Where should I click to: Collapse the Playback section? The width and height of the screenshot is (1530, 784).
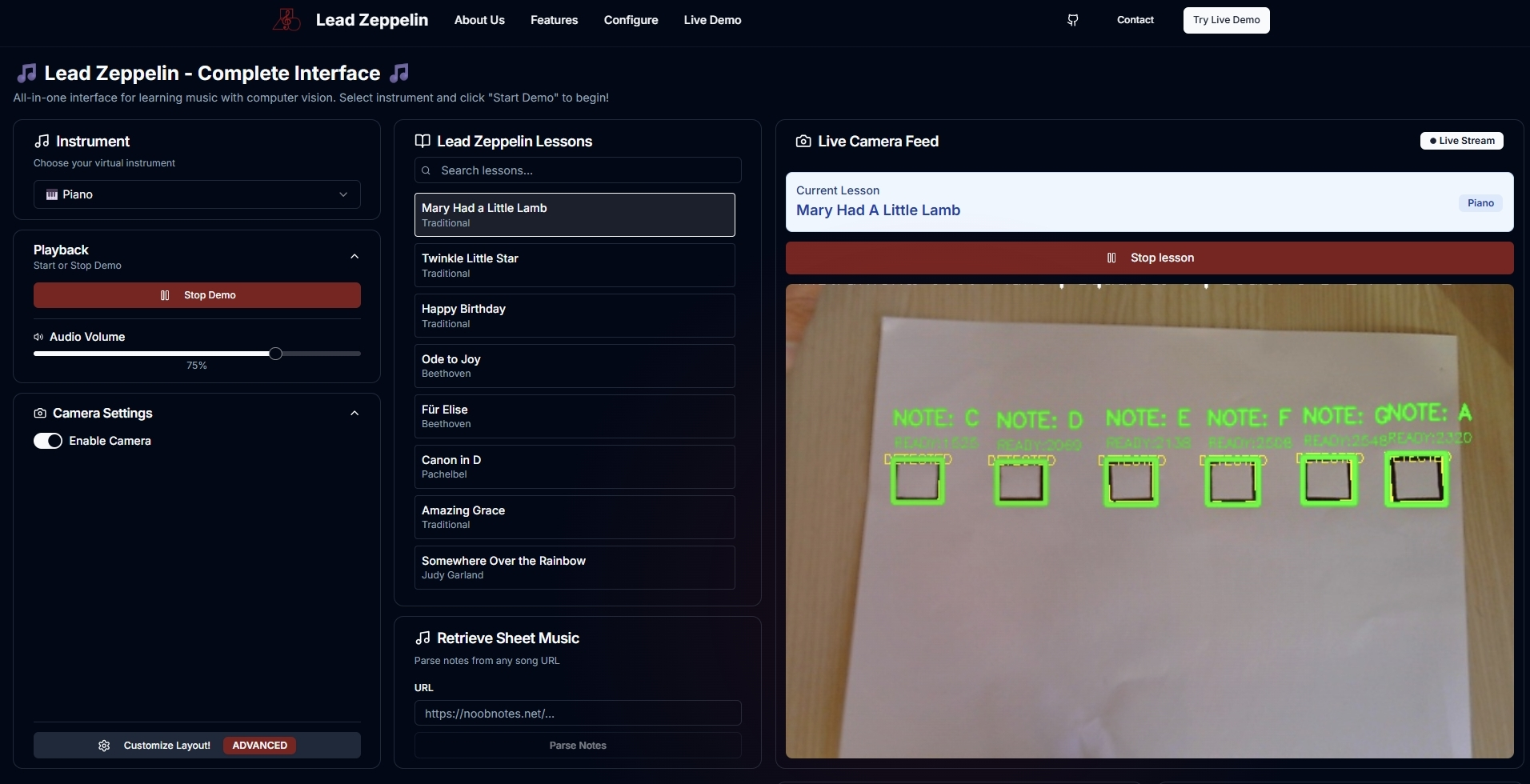354,256
